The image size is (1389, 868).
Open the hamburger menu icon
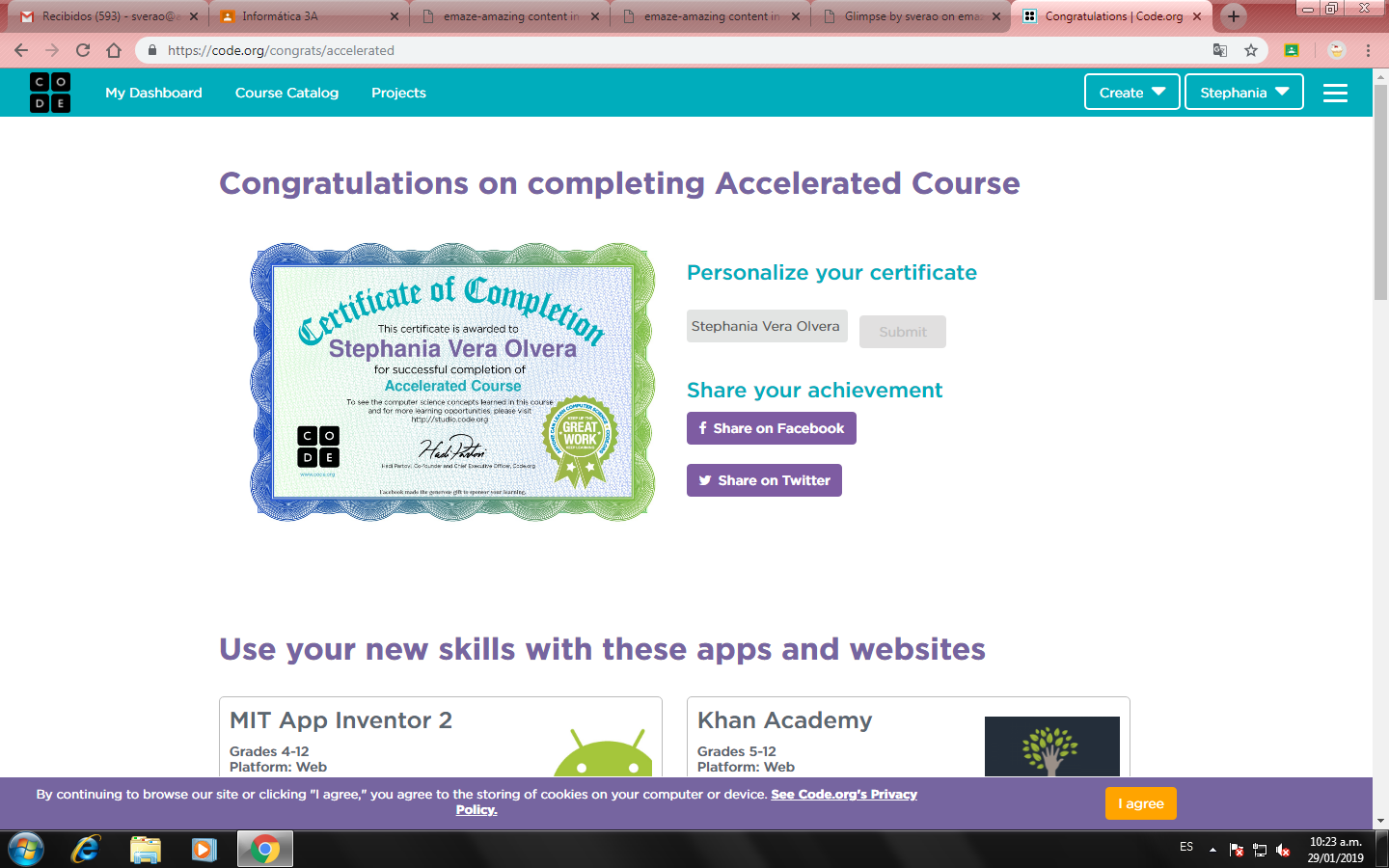click(1335, 93)
